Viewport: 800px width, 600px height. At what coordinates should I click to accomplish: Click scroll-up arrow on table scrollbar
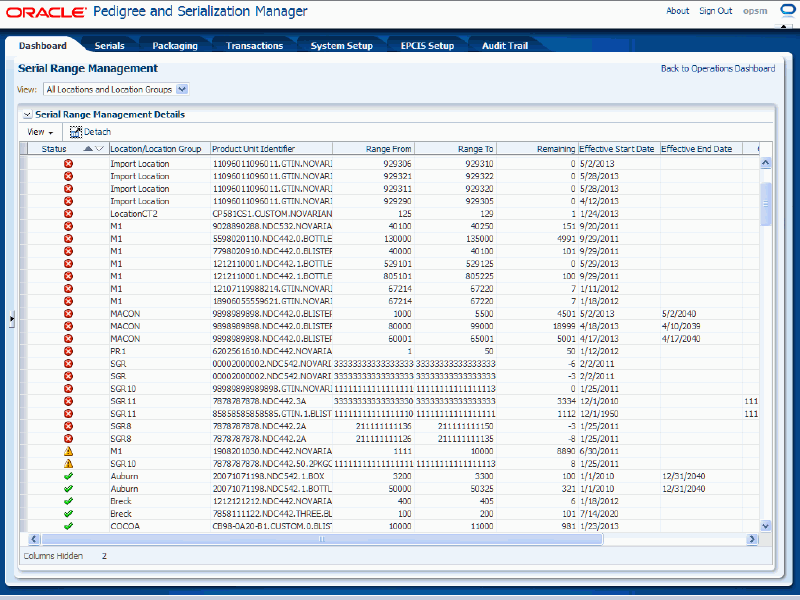pyautogui.click(x=765, y=163)
